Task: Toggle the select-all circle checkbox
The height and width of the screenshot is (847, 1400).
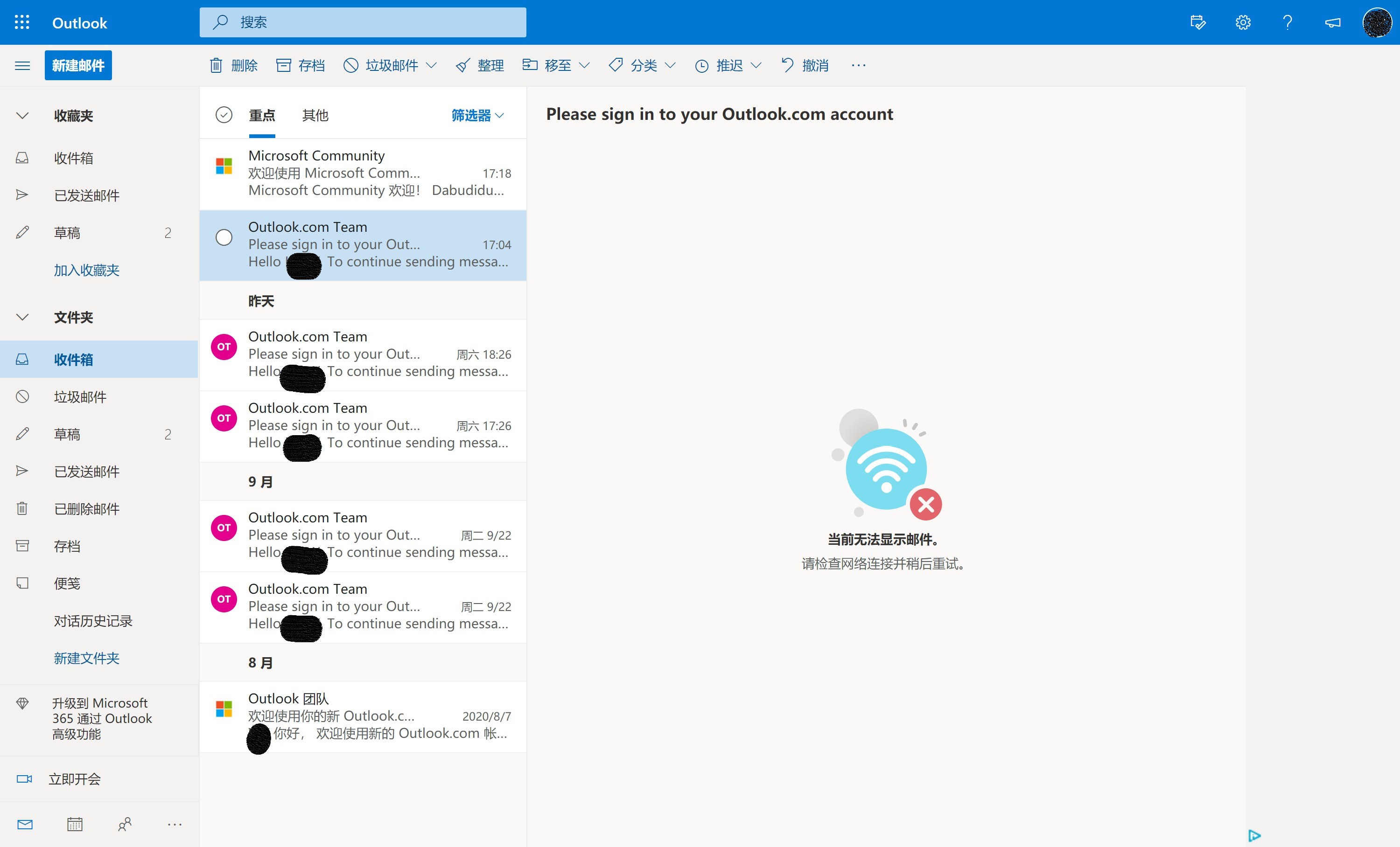Action: 224,115
